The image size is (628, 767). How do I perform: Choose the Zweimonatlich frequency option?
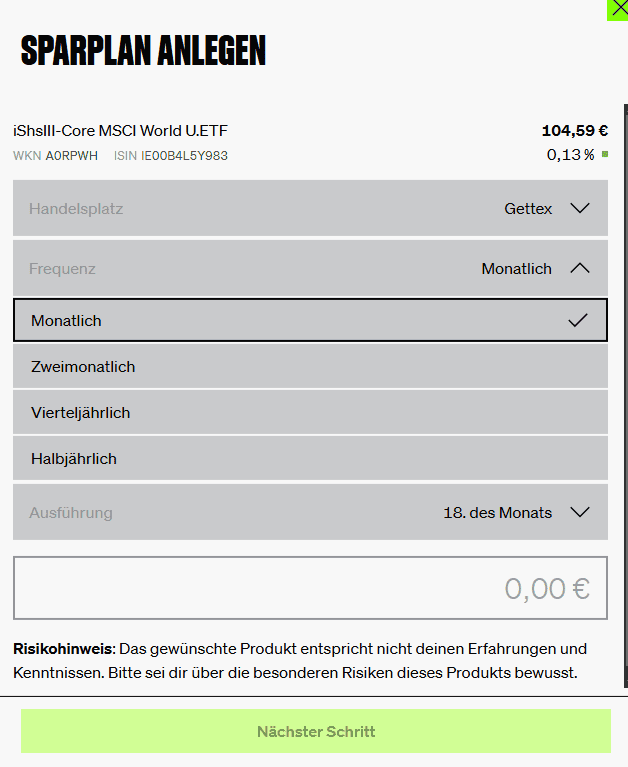click(311, 366)
